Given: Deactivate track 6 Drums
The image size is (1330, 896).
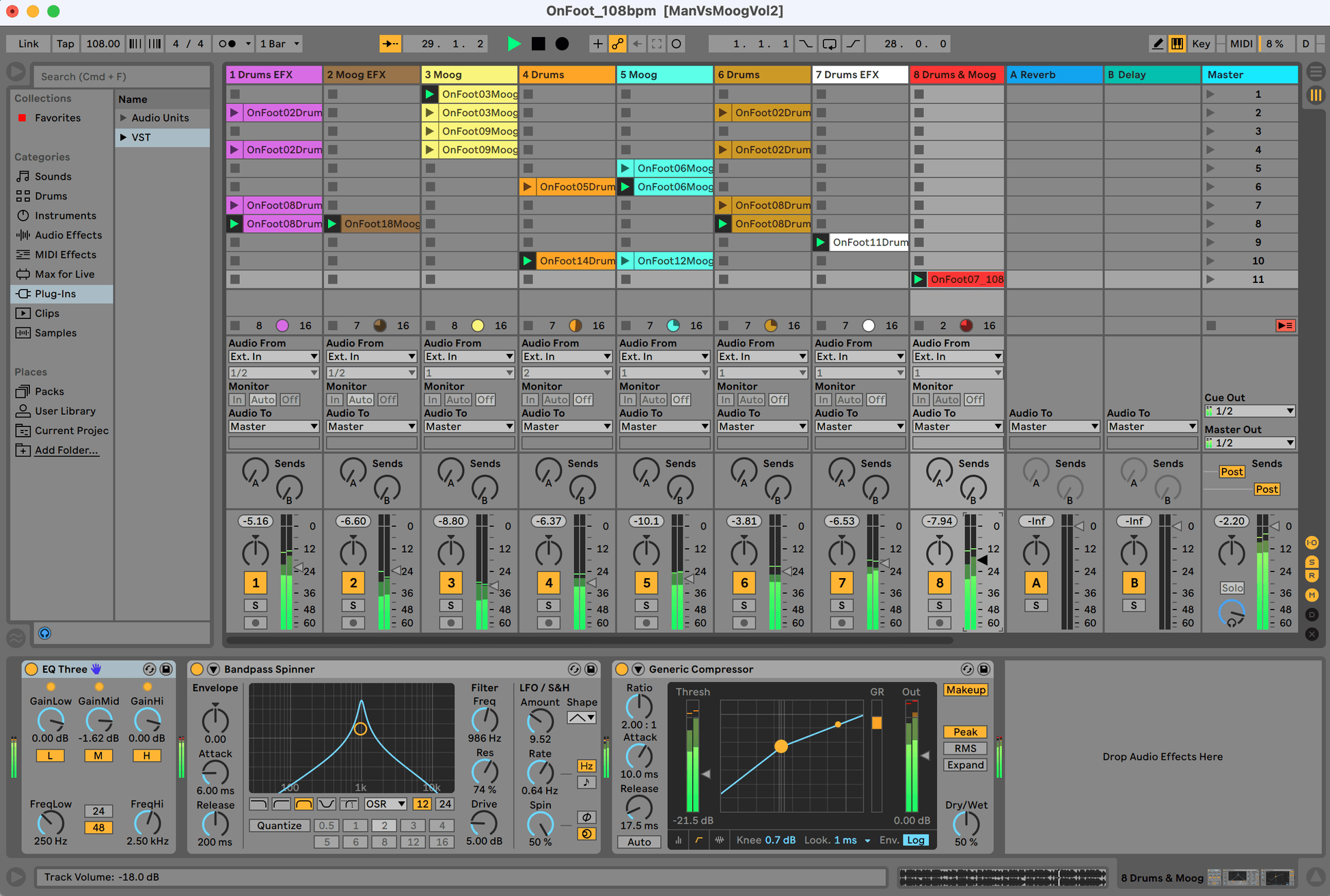Looking at the screenshot, I should 744,583.
